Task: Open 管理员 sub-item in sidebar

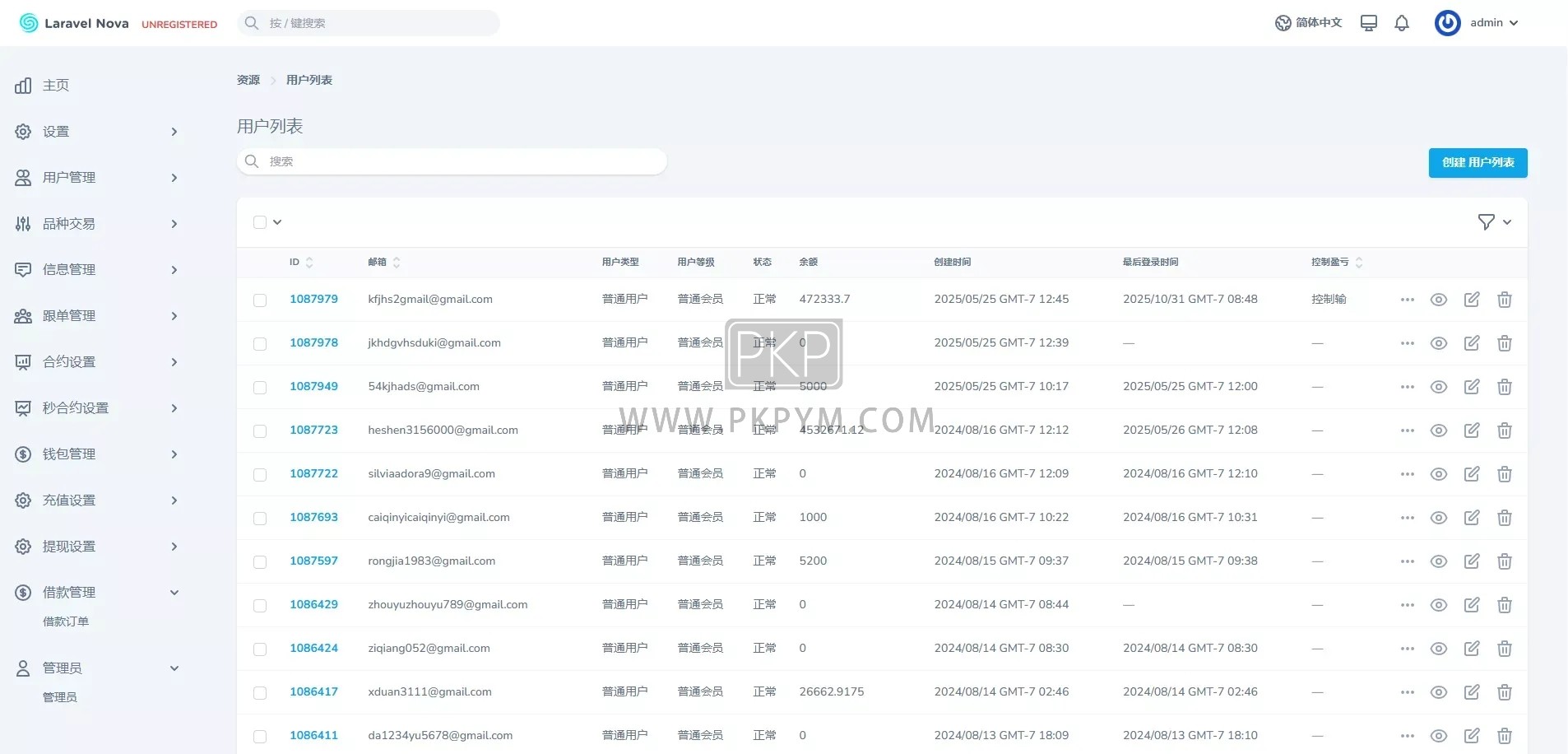Action: click(60, 697)
